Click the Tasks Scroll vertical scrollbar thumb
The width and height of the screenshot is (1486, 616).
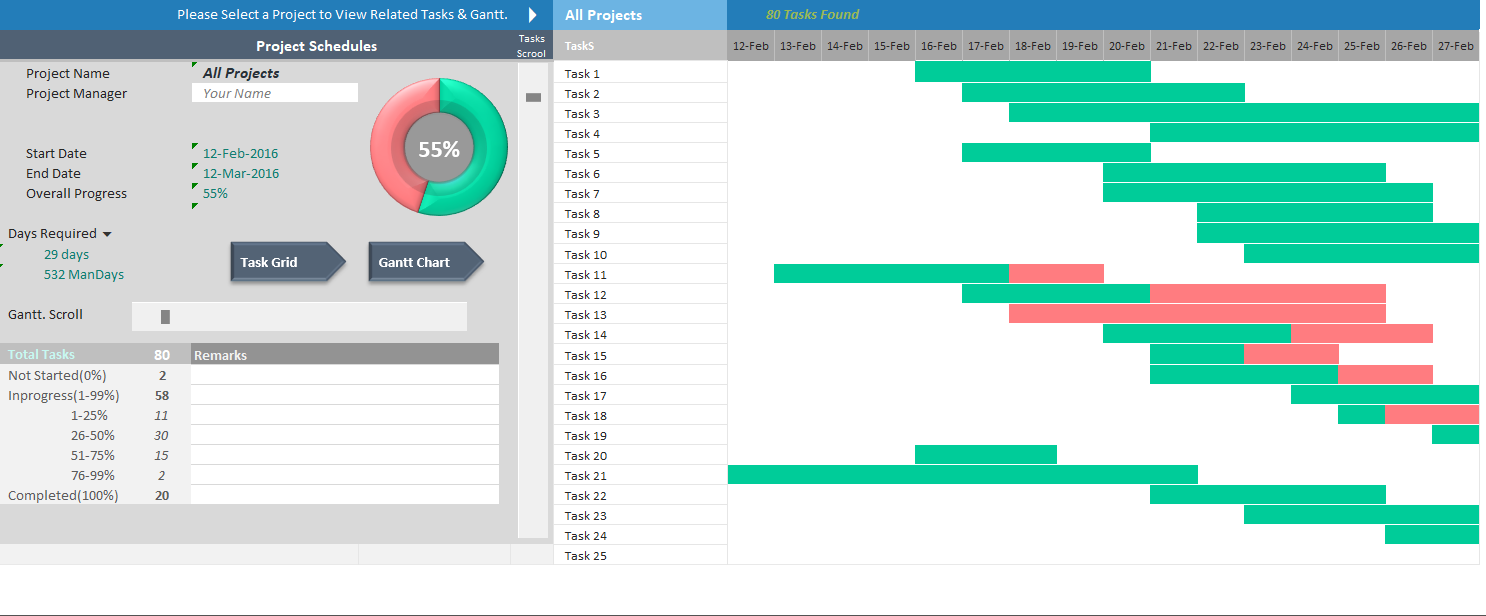pyautogui.click(x=533, y=97)
